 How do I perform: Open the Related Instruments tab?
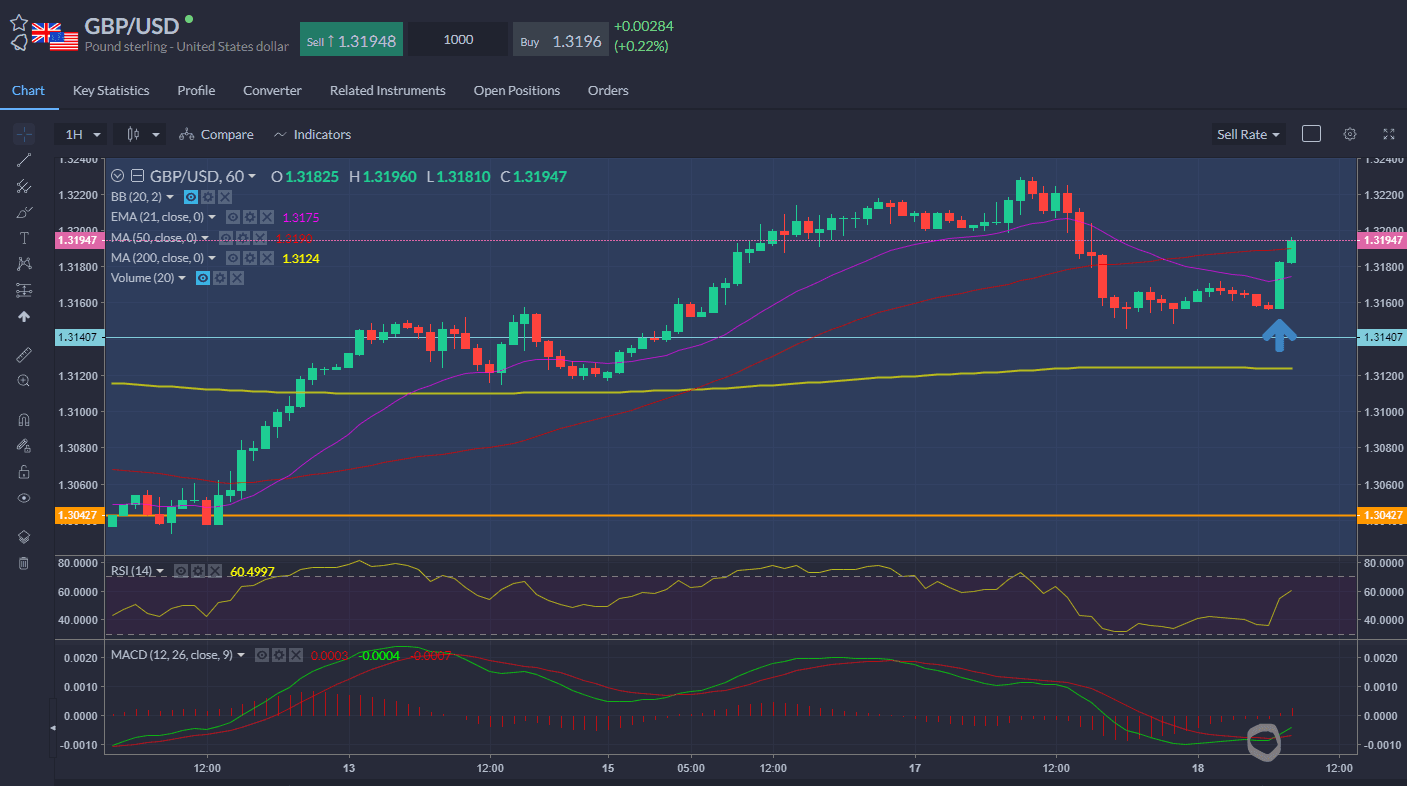coord(387,90)
